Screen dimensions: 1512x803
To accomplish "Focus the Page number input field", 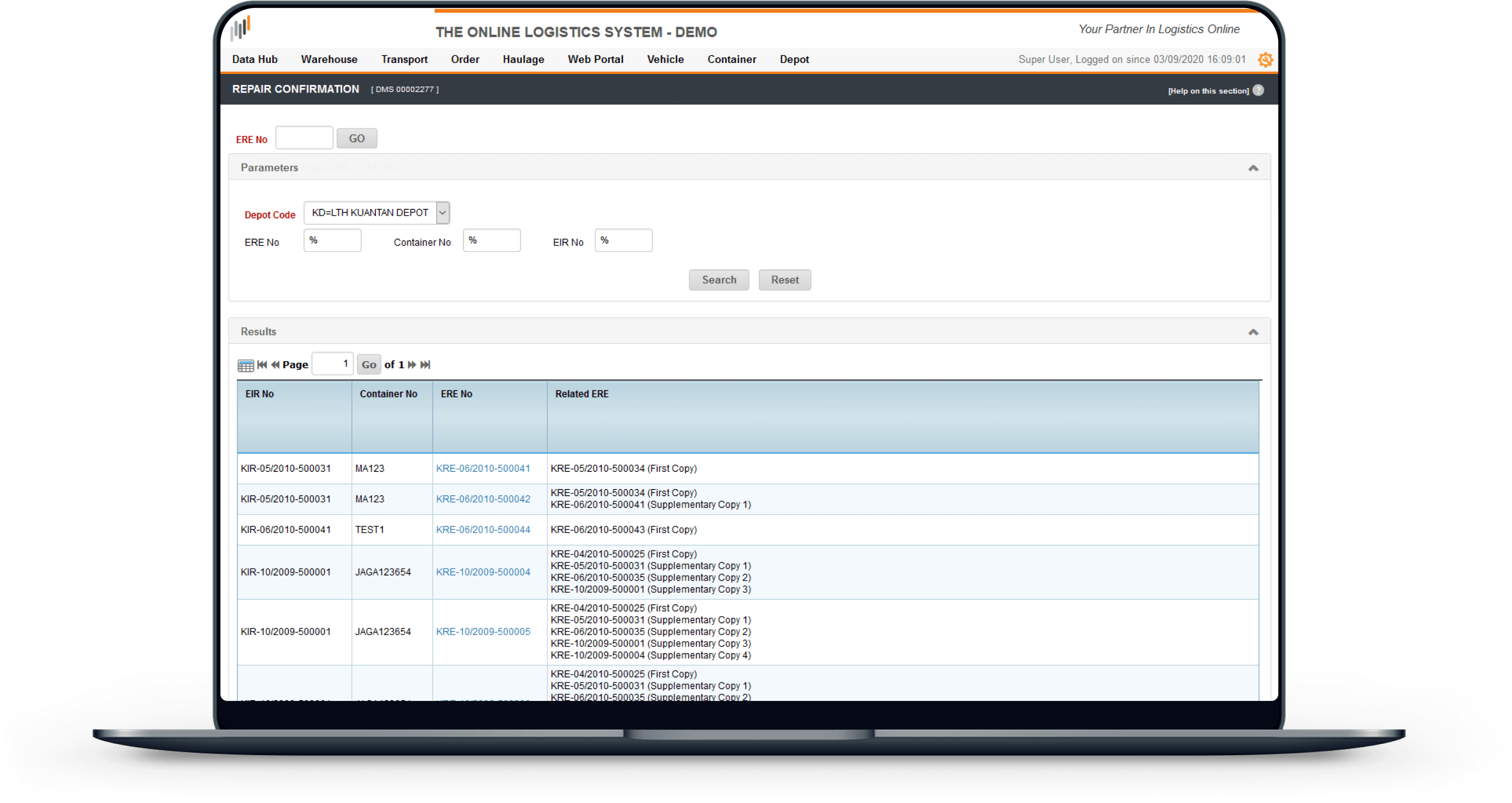I will (x=332, y=364).
